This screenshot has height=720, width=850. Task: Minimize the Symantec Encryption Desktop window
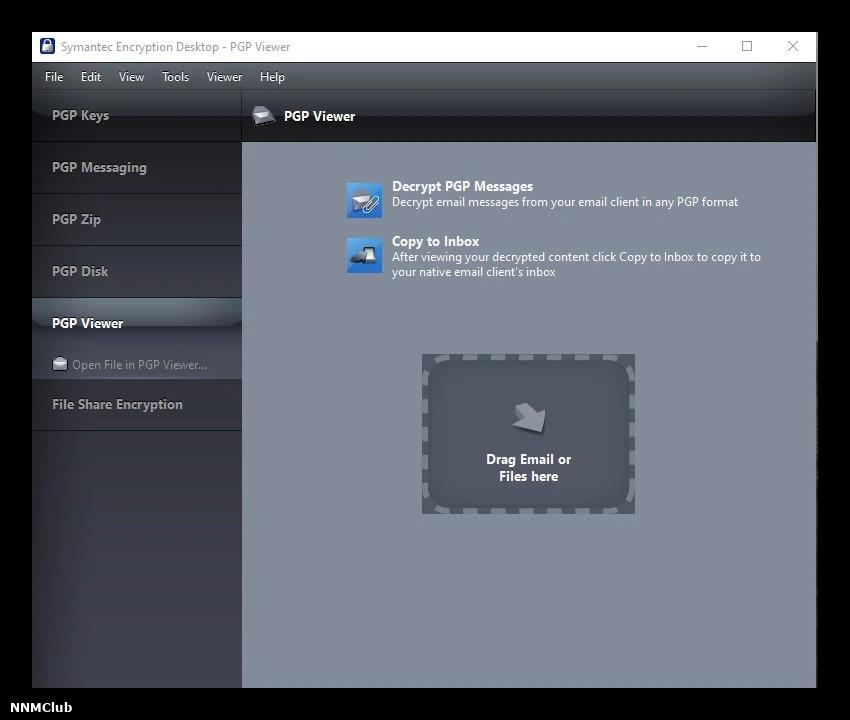(x=702, y=47)
